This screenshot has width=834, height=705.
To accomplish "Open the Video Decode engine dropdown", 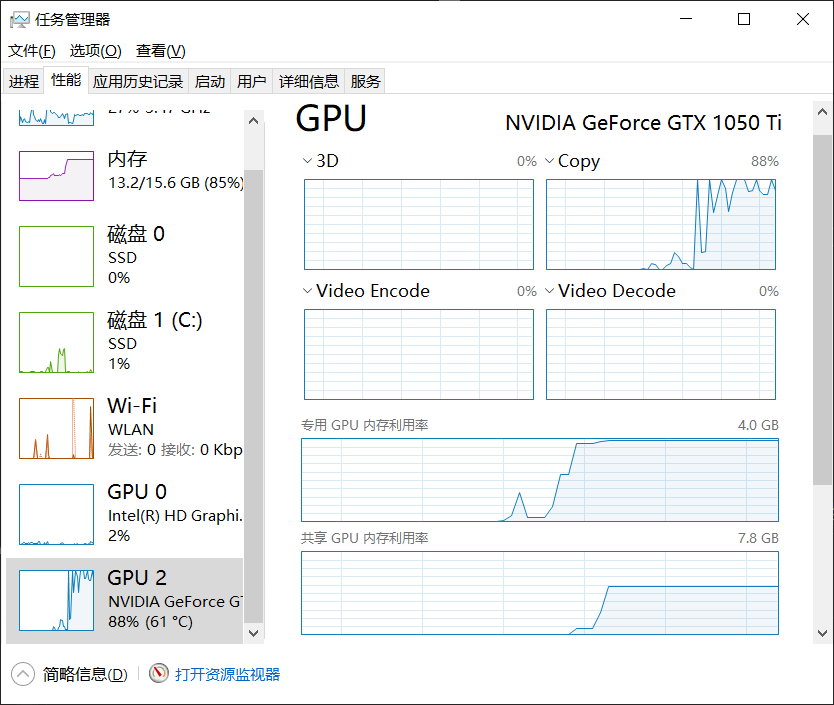I will (550, 290).
